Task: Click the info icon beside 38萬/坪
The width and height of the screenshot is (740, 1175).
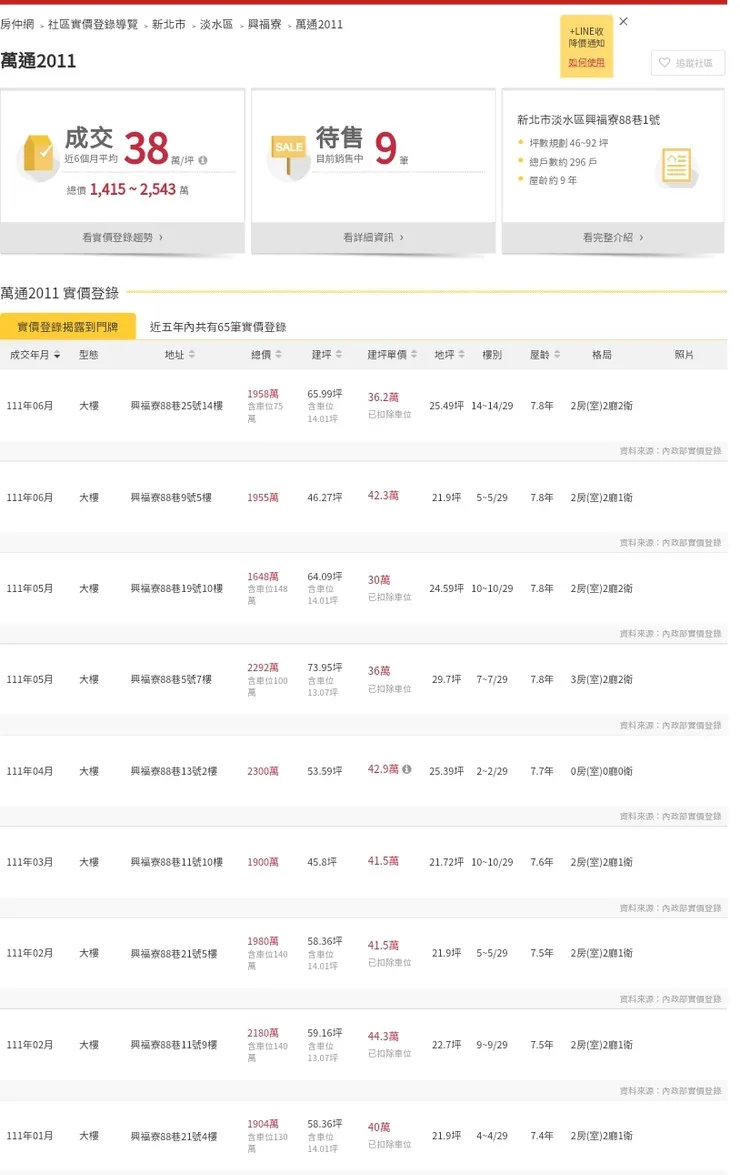Action: 202,159
